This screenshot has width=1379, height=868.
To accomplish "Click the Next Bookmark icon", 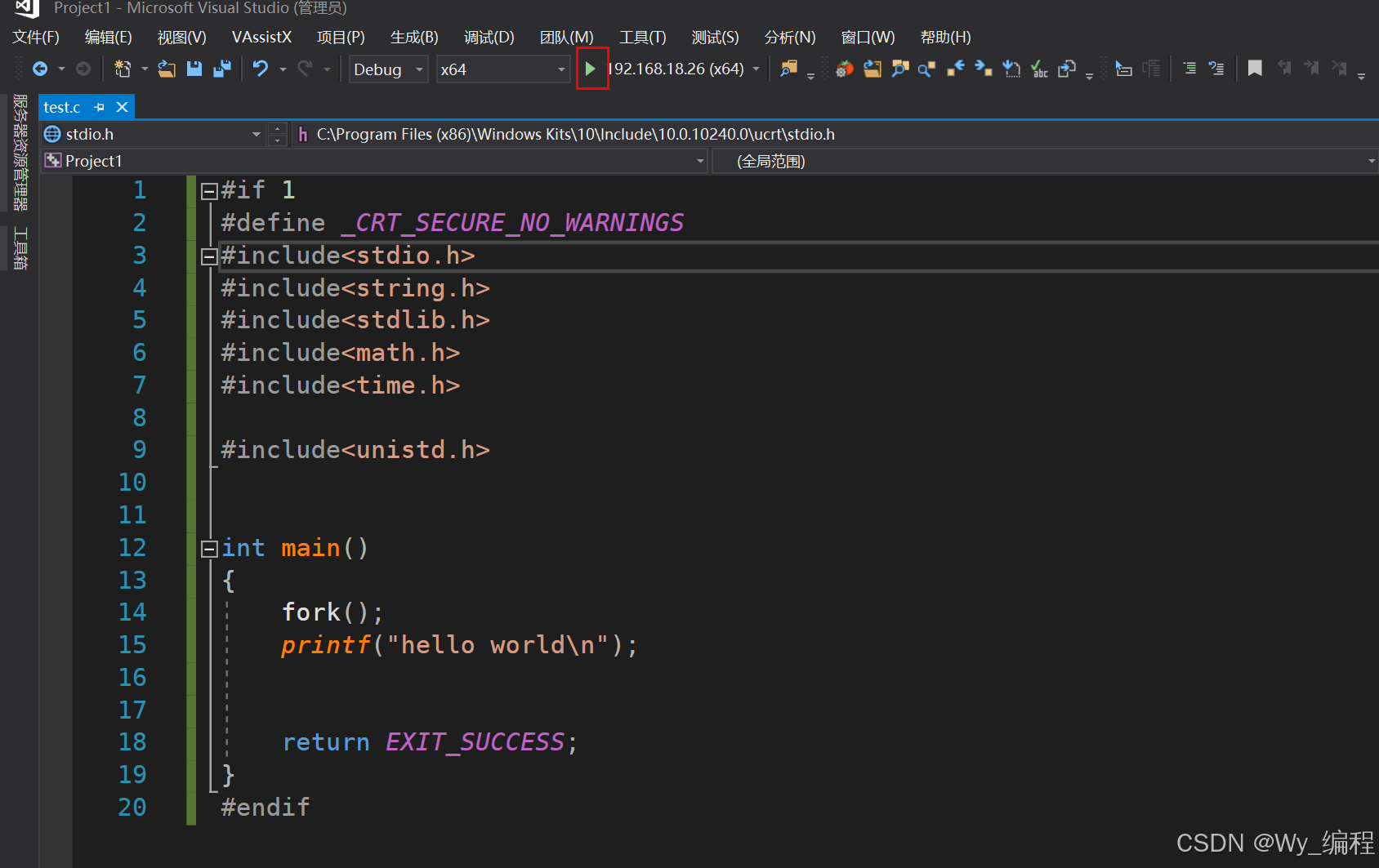I will point(1312,69).
